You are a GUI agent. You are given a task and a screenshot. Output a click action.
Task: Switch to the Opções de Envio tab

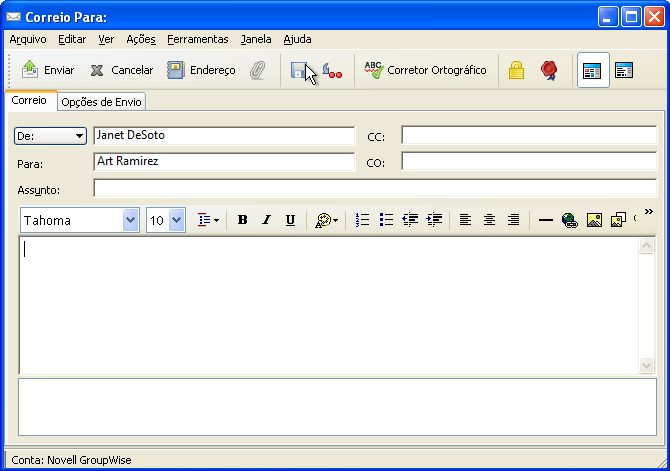101,102
